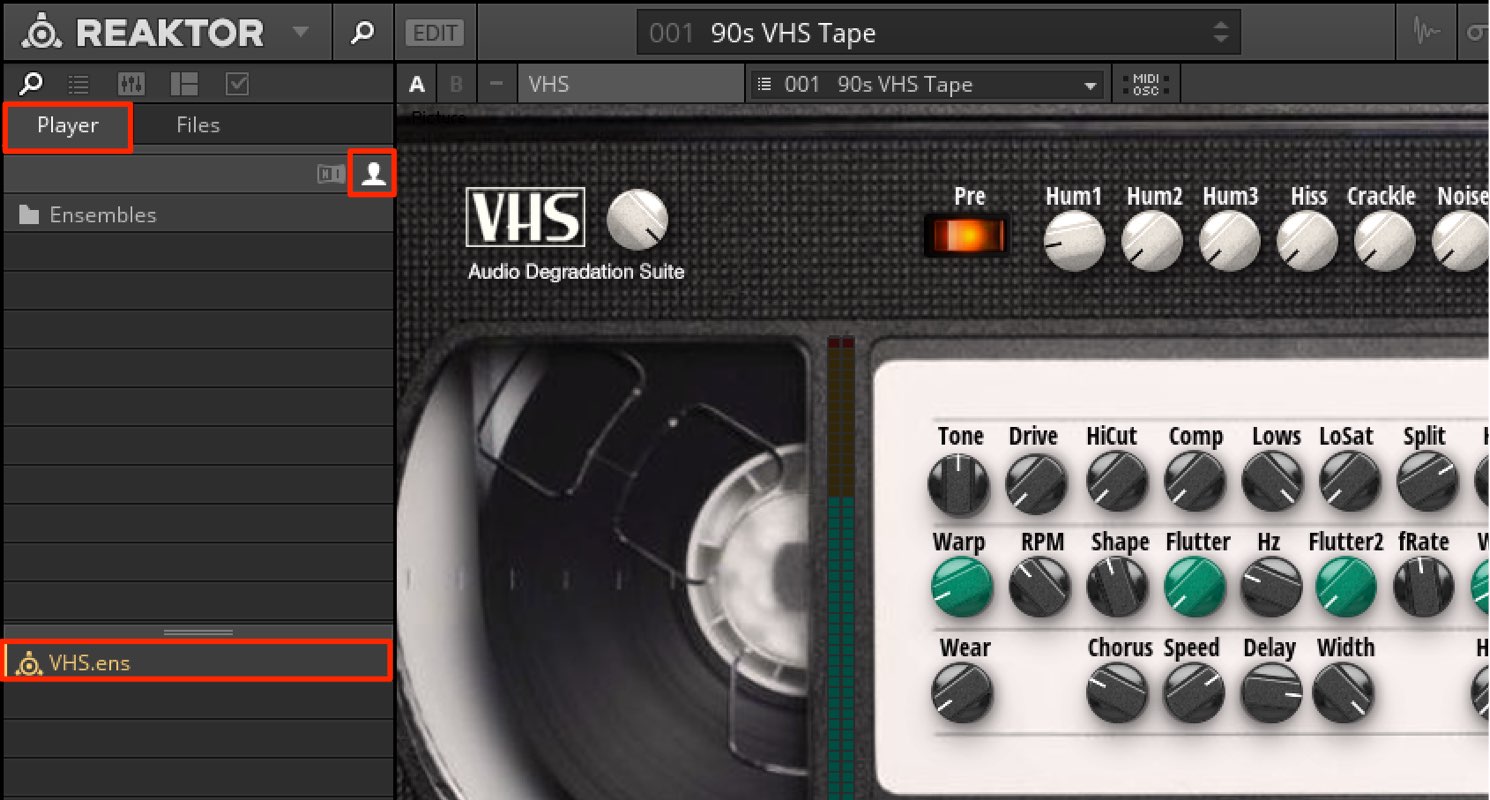Switch to the Files tab
The width and height of the screenshot is (1490, 800).
[x=198, y=125]
